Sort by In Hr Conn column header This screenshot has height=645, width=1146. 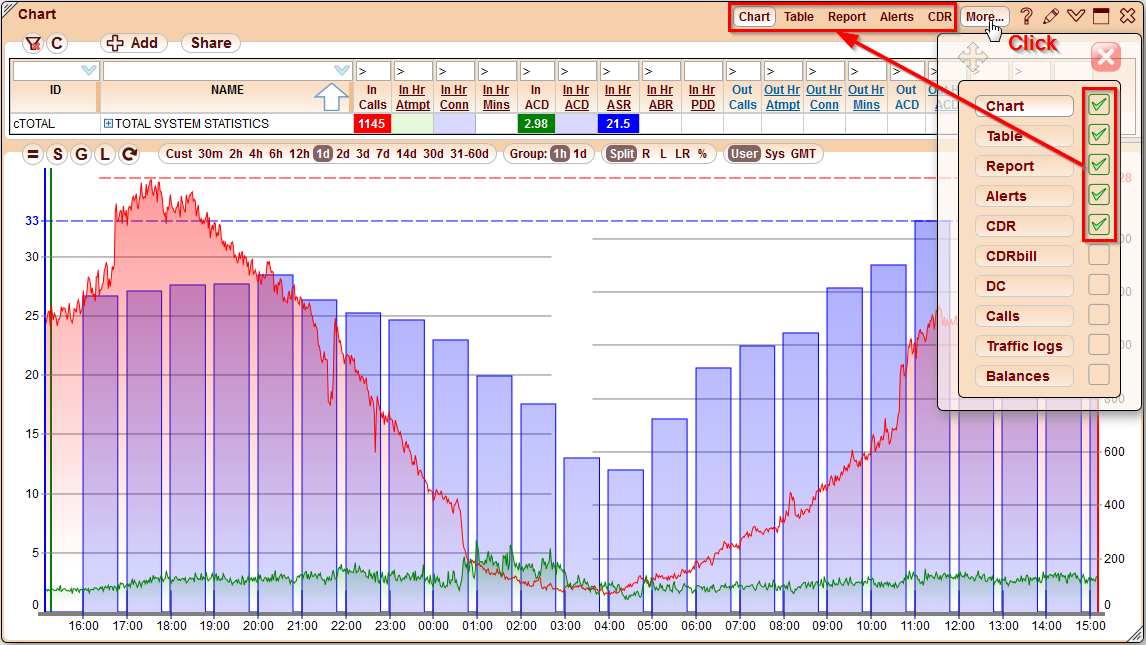[x=454, y=97]
